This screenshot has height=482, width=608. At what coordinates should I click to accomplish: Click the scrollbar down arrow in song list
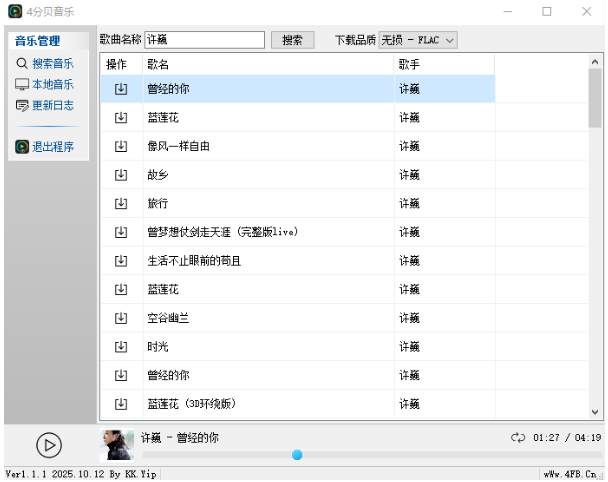594,411
